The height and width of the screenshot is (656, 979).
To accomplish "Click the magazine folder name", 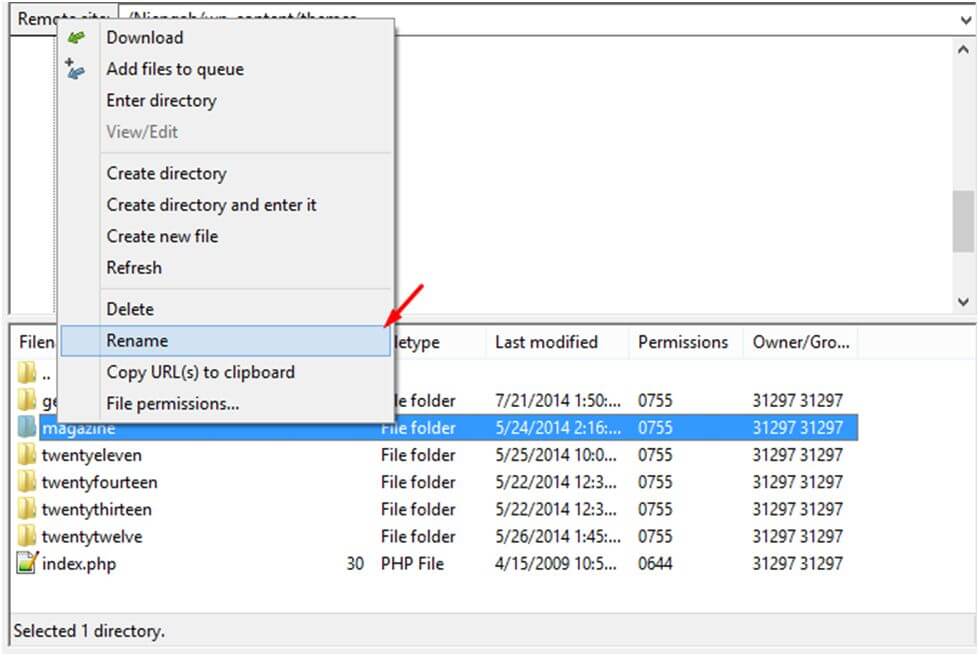I will pos(79,428).
